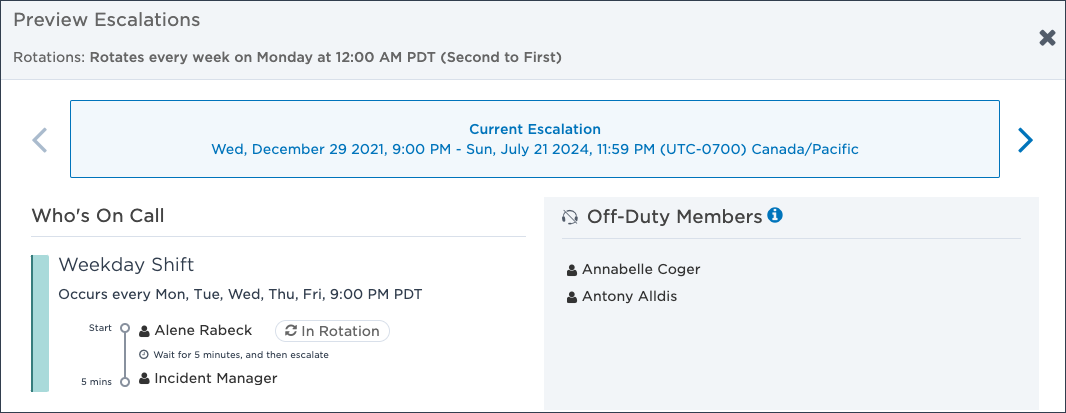Click the person icon beside Incident Manager

(144, 379)
